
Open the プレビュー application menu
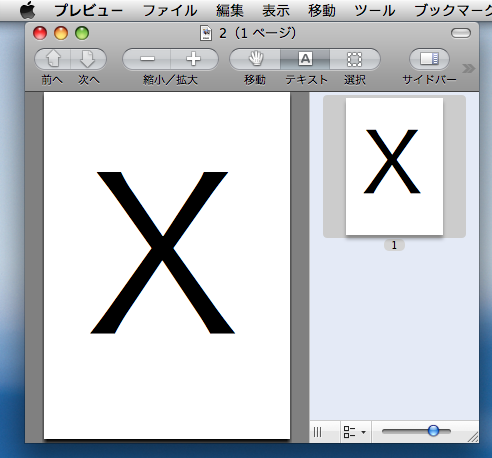[x=89, y=11]
